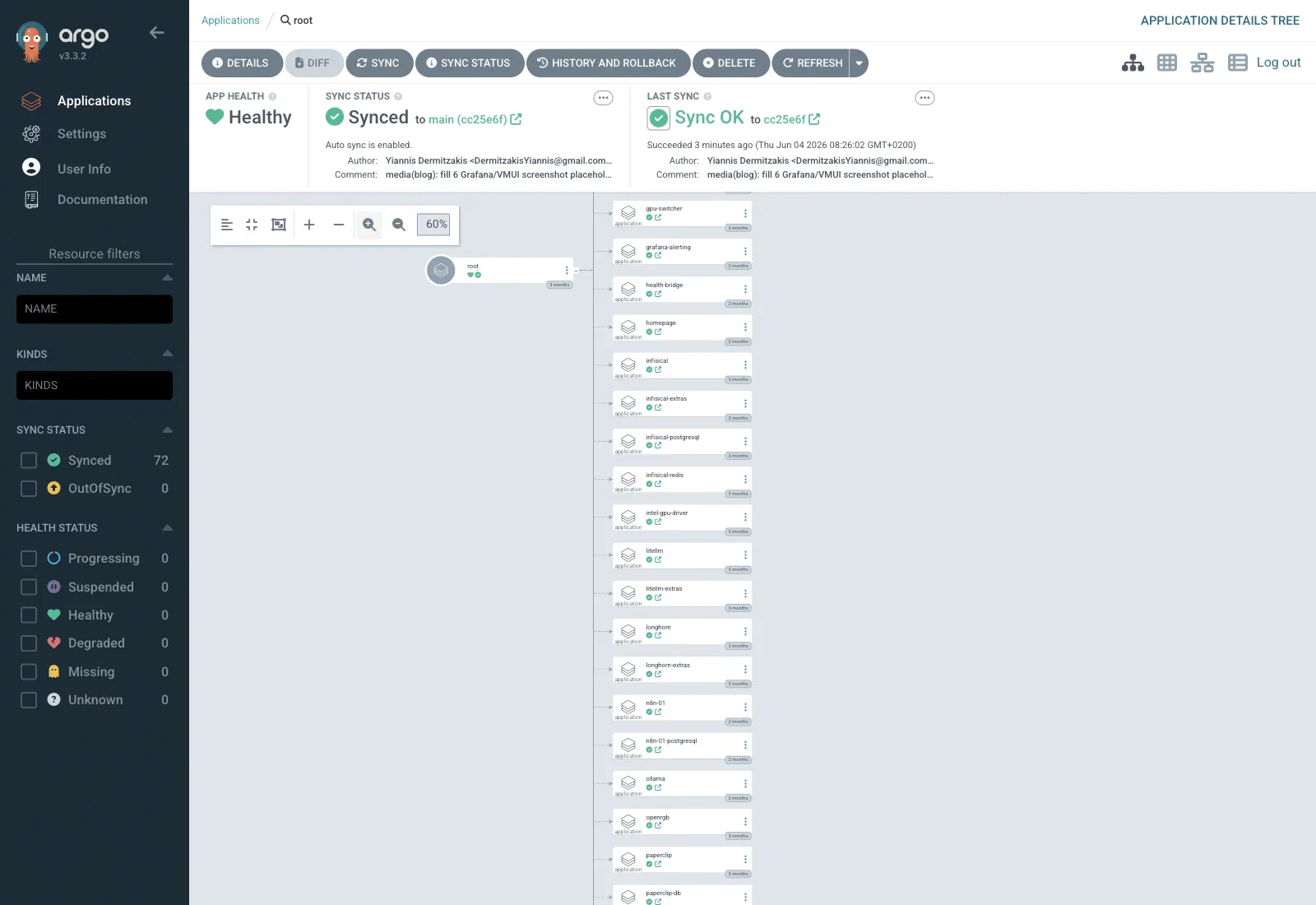
Task: Open ollama node kebab menu
Action: coord(745,783)
